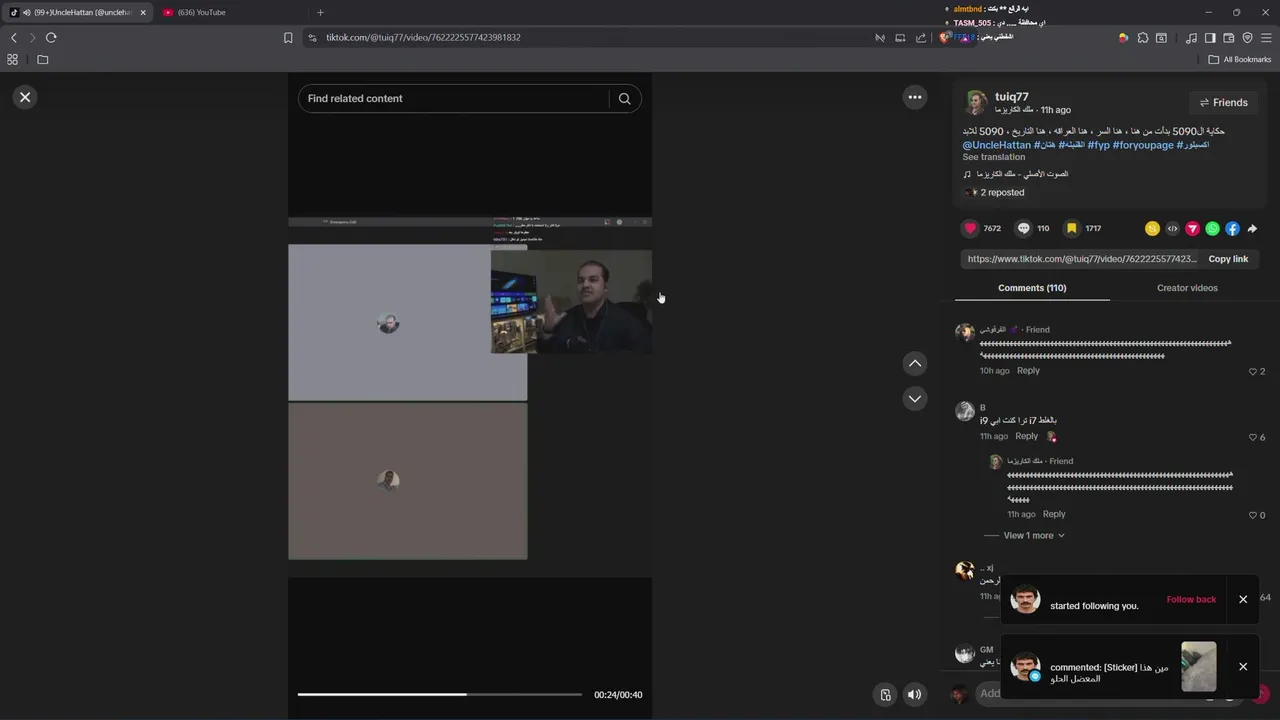Click the search magnifier icon in related content bar
1280x720 pixels.
(624, 98)
